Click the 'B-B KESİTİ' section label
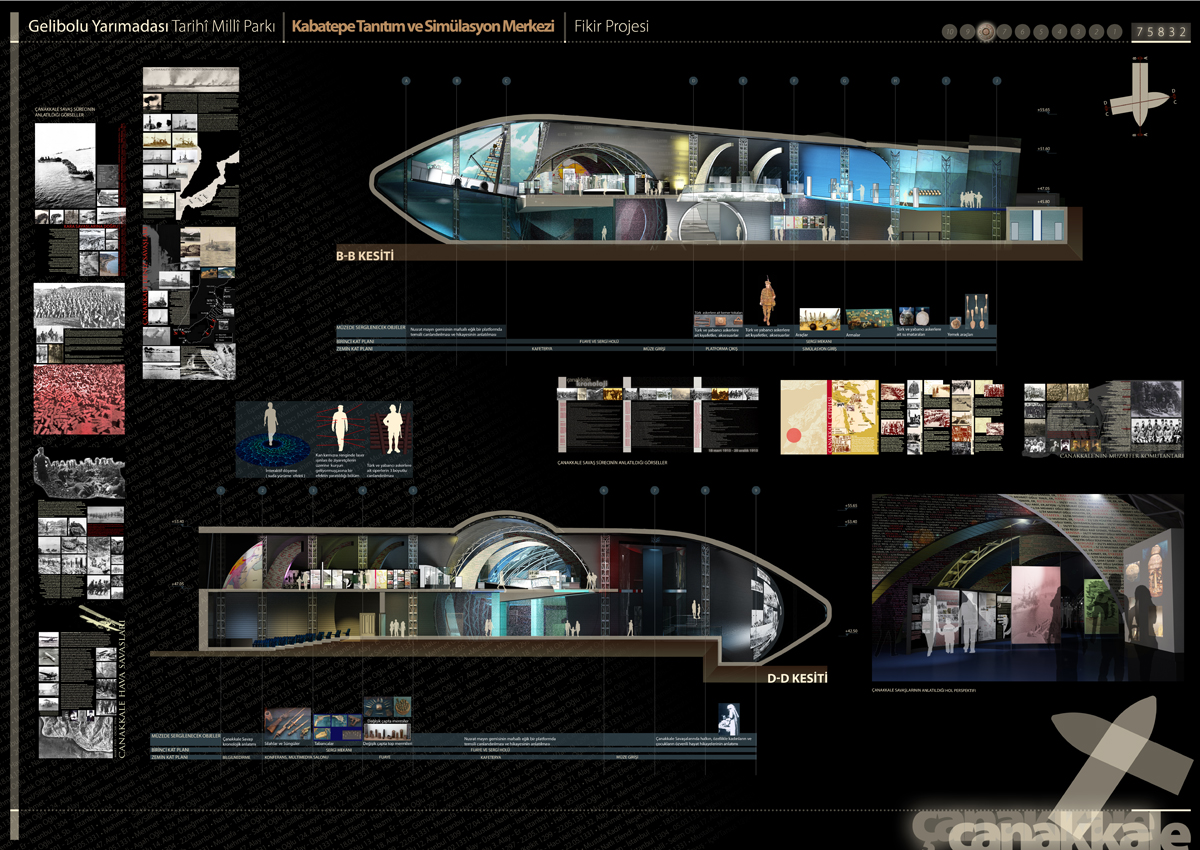 click(365, 256)
